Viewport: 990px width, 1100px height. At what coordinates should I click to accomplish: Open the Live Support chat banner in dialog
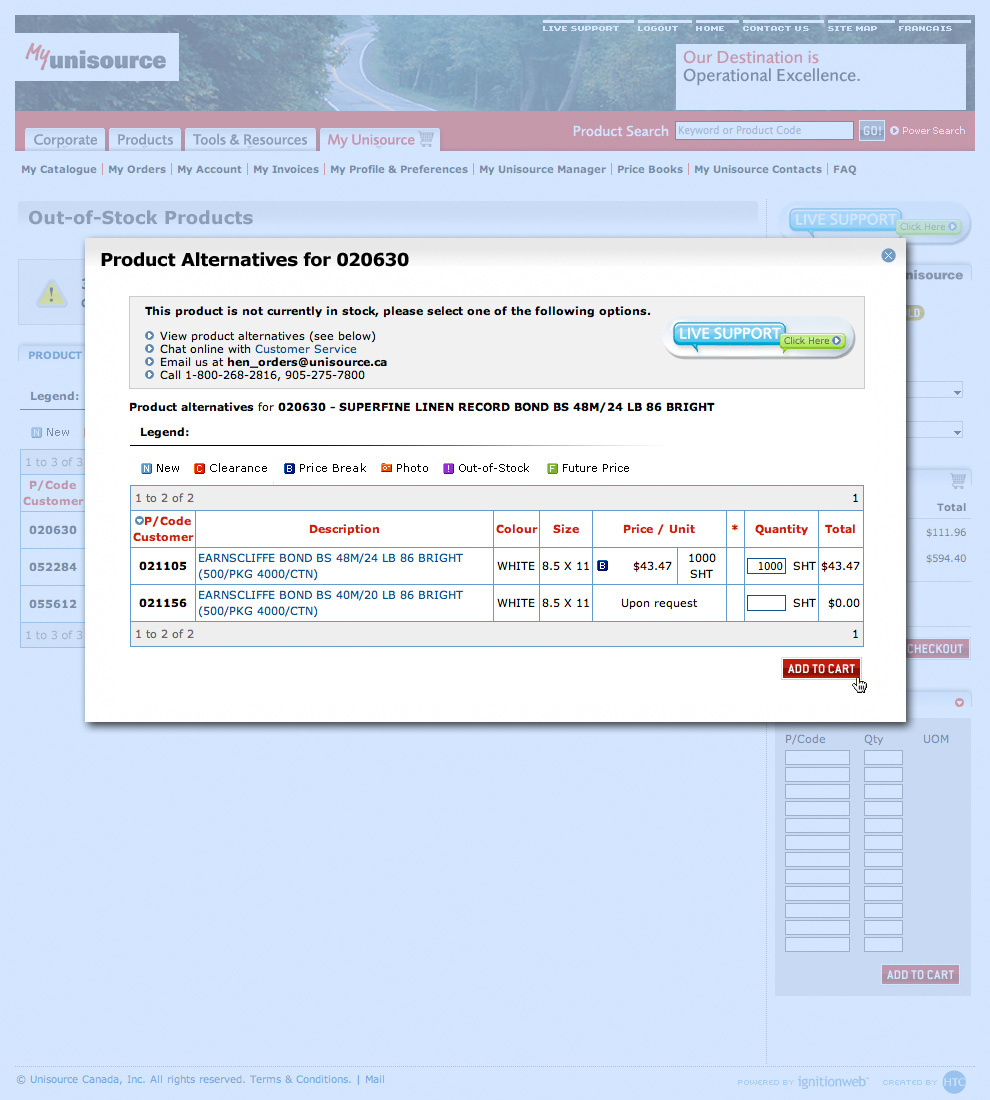point(758,337)
